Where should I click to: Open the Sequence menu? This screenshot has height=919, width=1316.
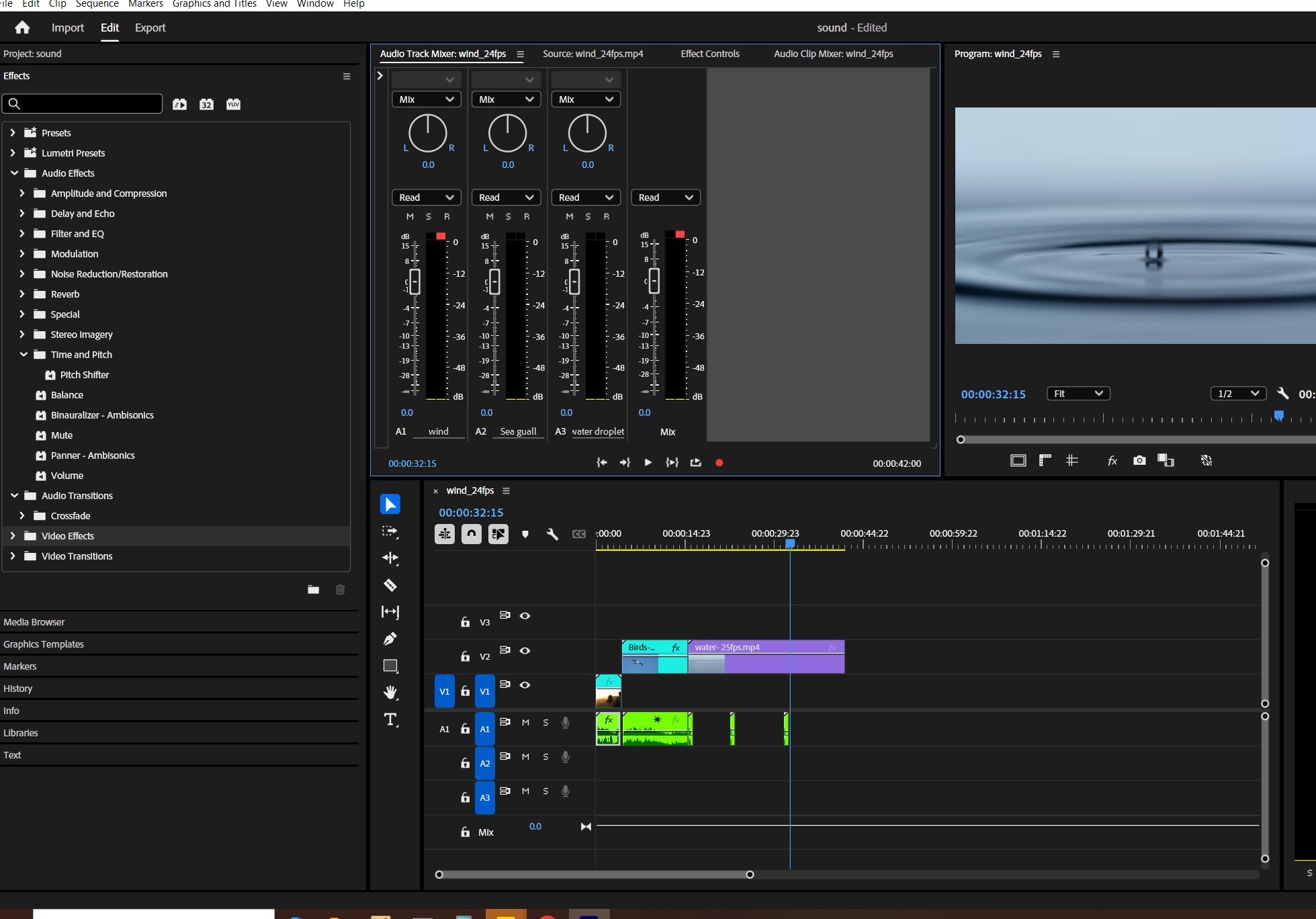pos(97,4)
